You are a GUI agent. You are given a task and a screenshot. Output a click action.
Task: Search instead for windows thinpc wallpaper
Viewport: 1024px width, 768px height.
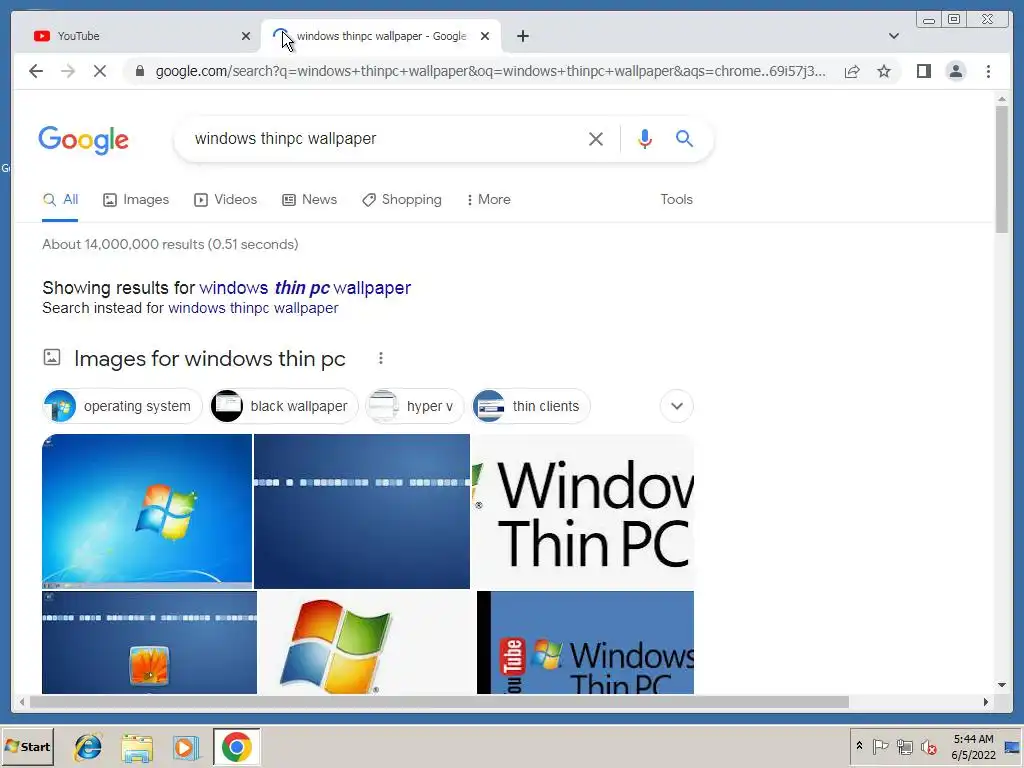[x=253, y=308]
